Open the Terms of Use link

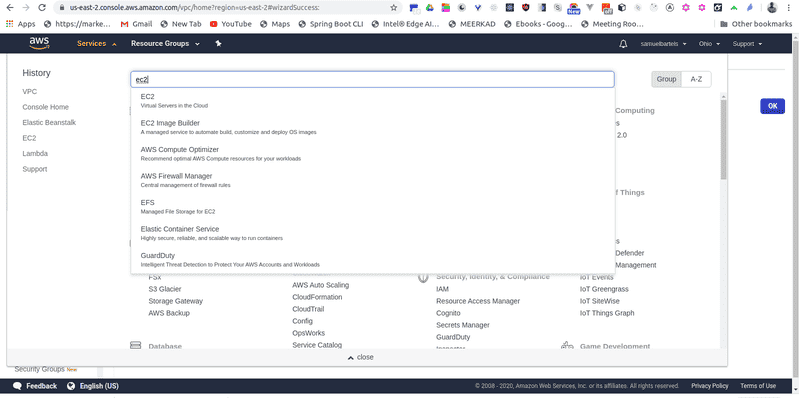[758, 386]
